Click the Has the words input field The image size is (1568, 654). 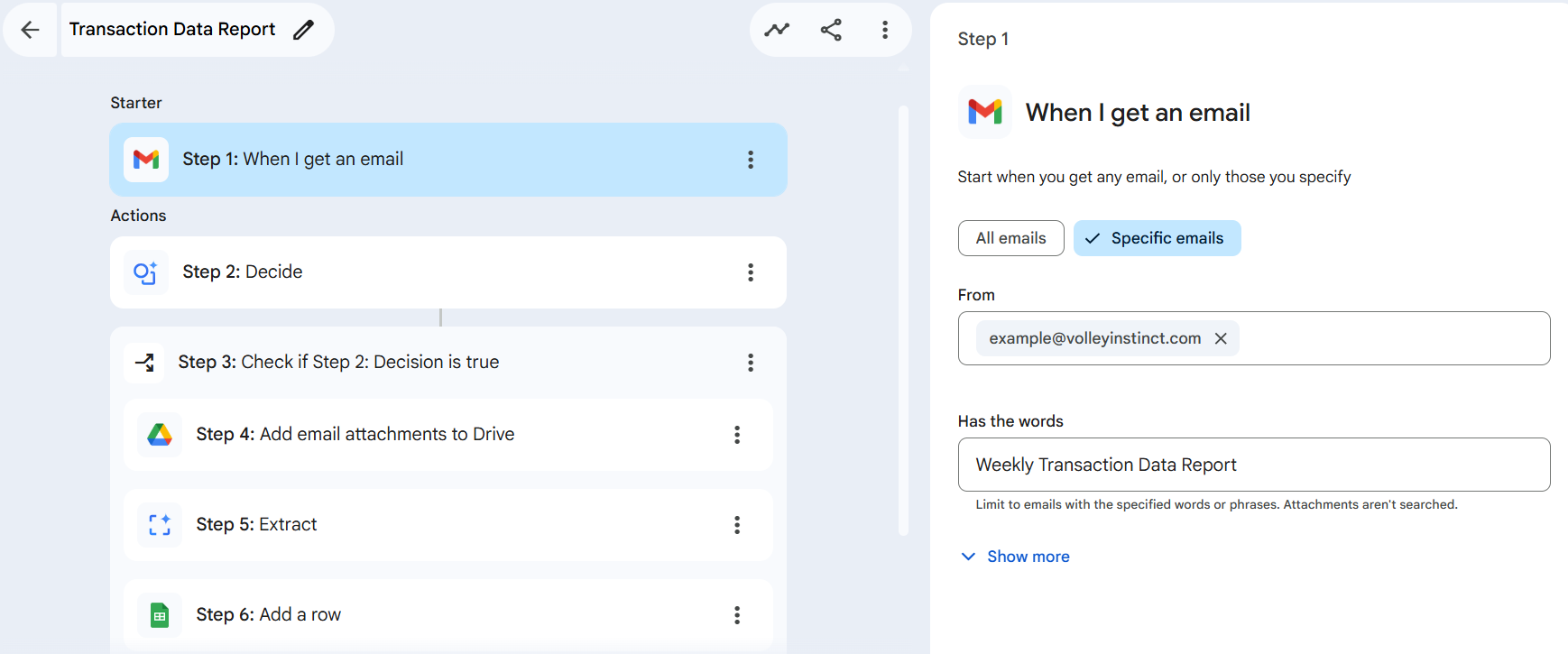pyautogui.click(x=1253, y=465)
